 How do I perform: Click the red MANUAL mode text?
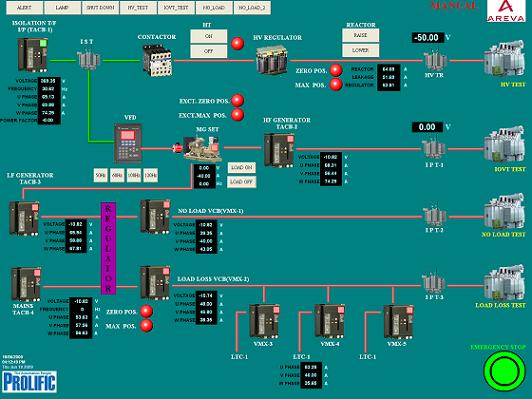(454, 6)
